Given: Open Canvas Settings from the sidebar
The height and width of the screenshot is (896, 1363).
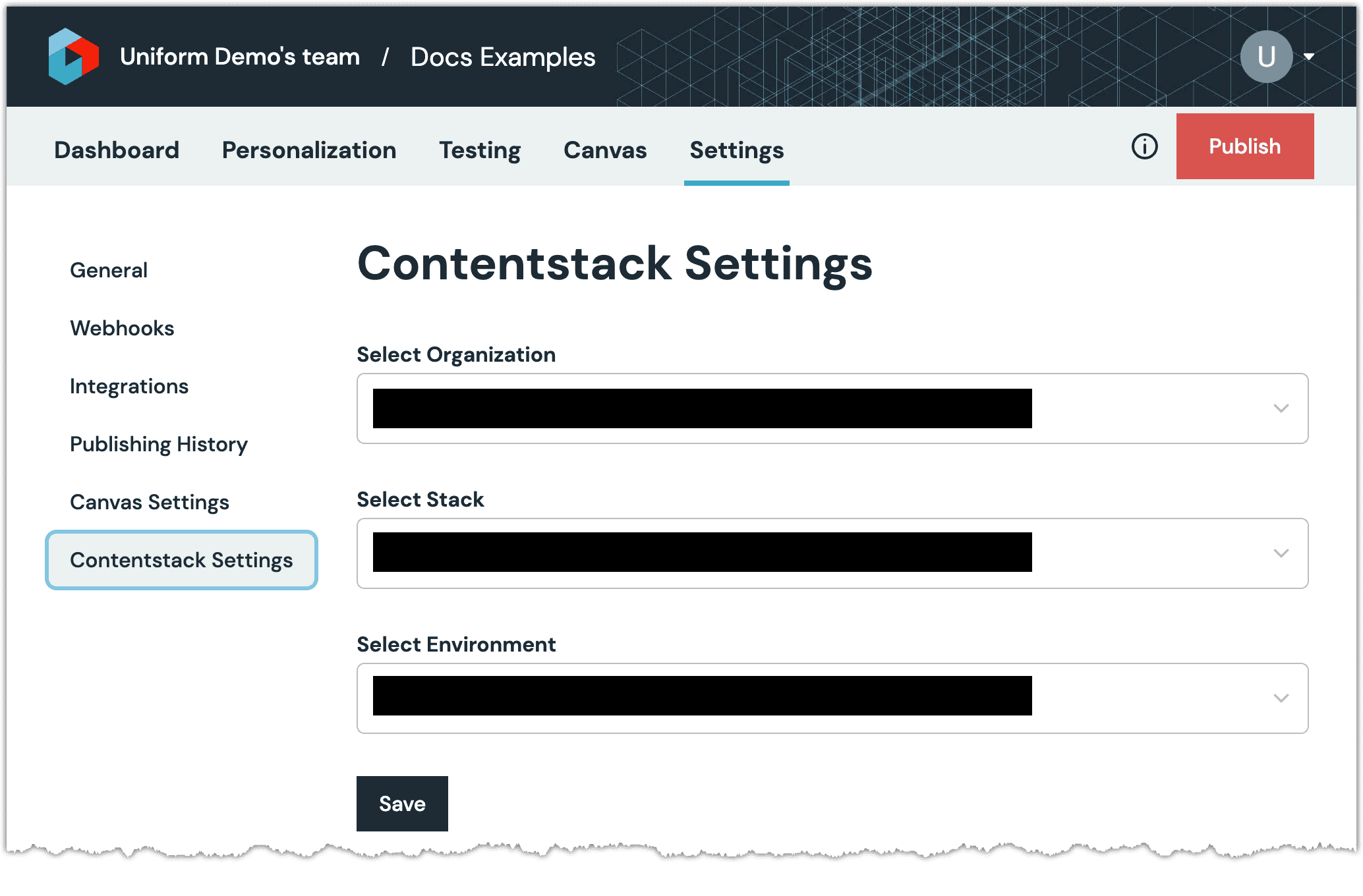Looking at the screenshot, I should (150, 501).
